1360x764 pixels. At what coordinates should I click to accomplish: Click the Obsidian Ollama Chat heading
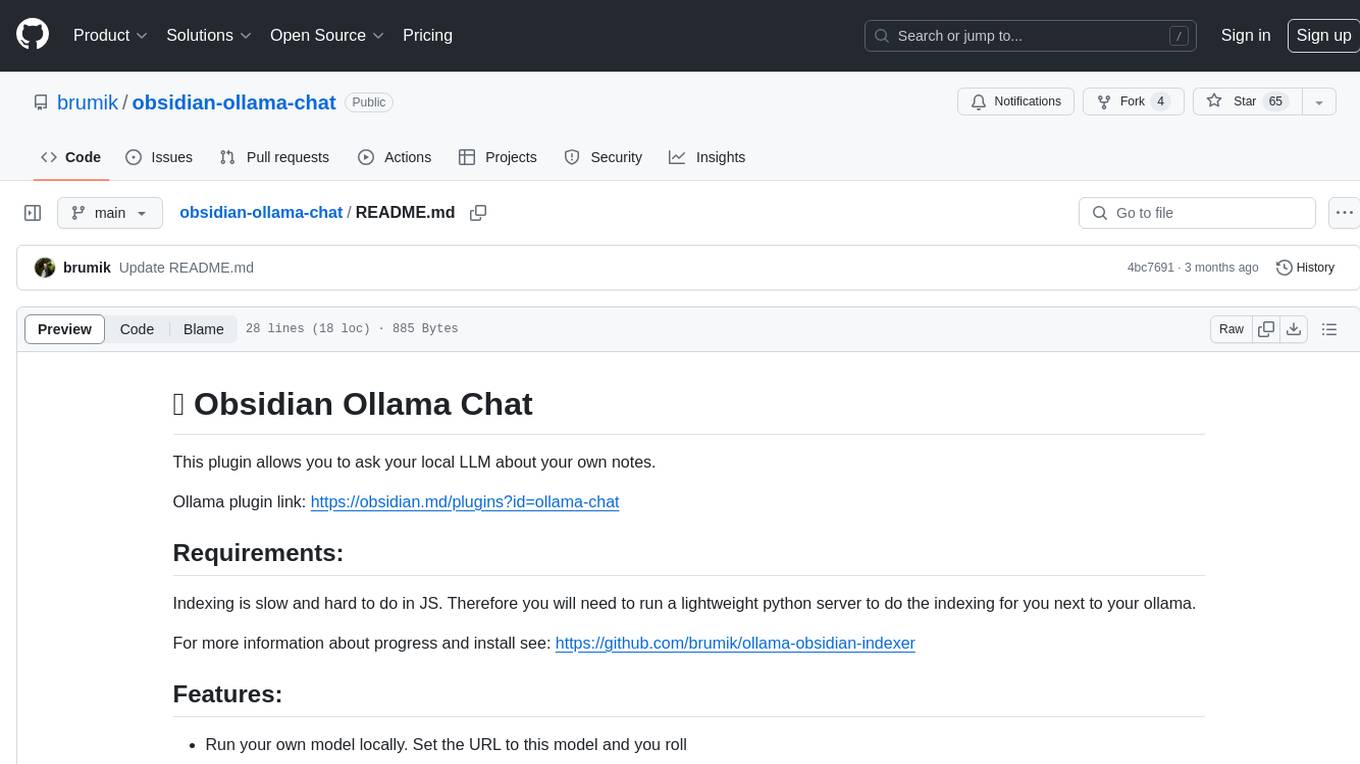(353, 404)
